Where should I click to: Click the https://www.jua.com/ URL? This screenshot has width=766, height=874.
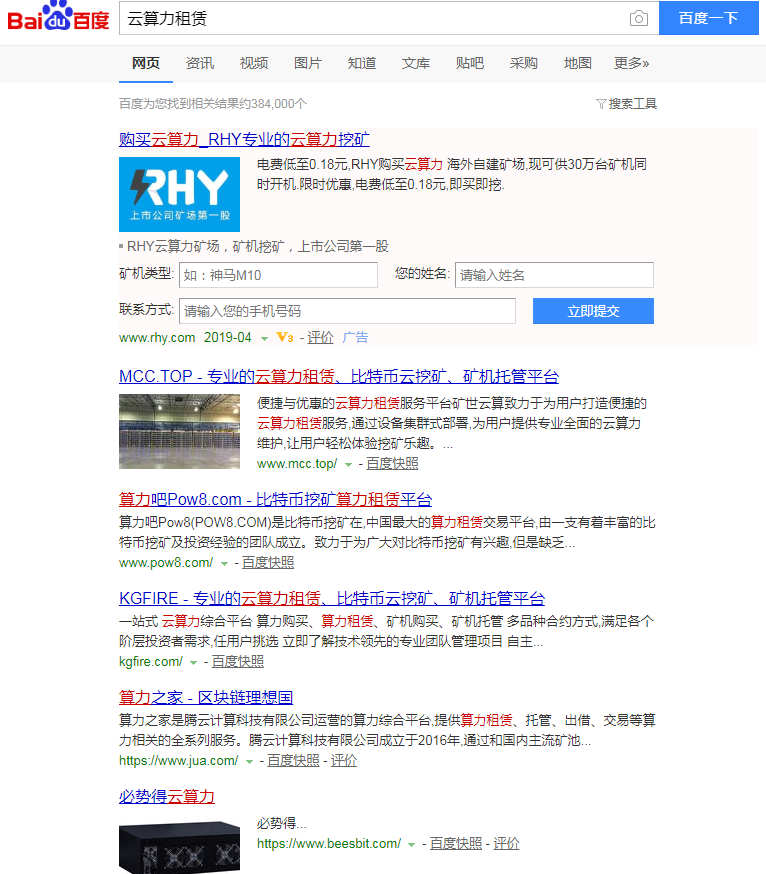[x=178, y=760]
